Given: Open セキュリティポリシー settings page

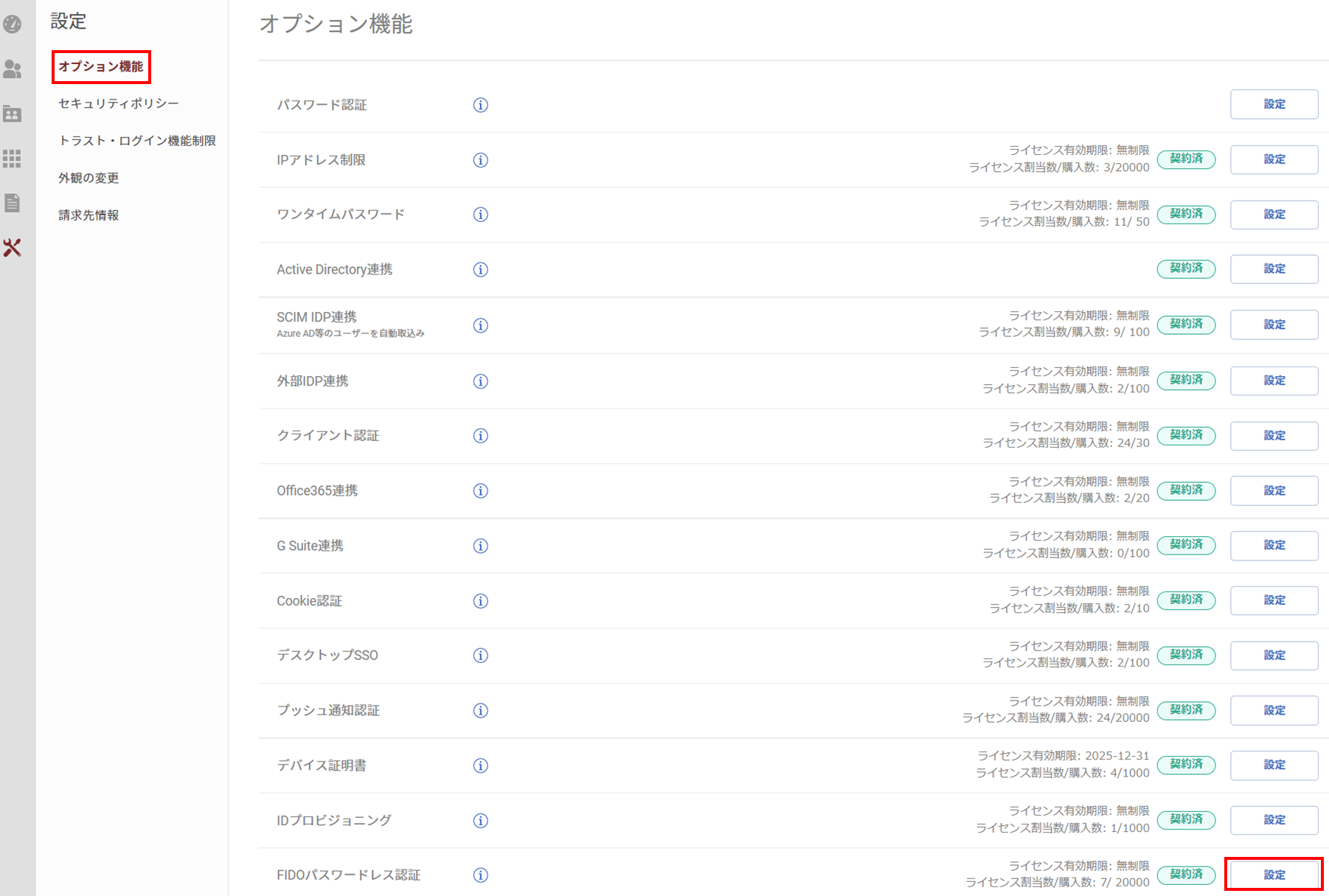Looking at the screenshot, I should tap(119, 103).
